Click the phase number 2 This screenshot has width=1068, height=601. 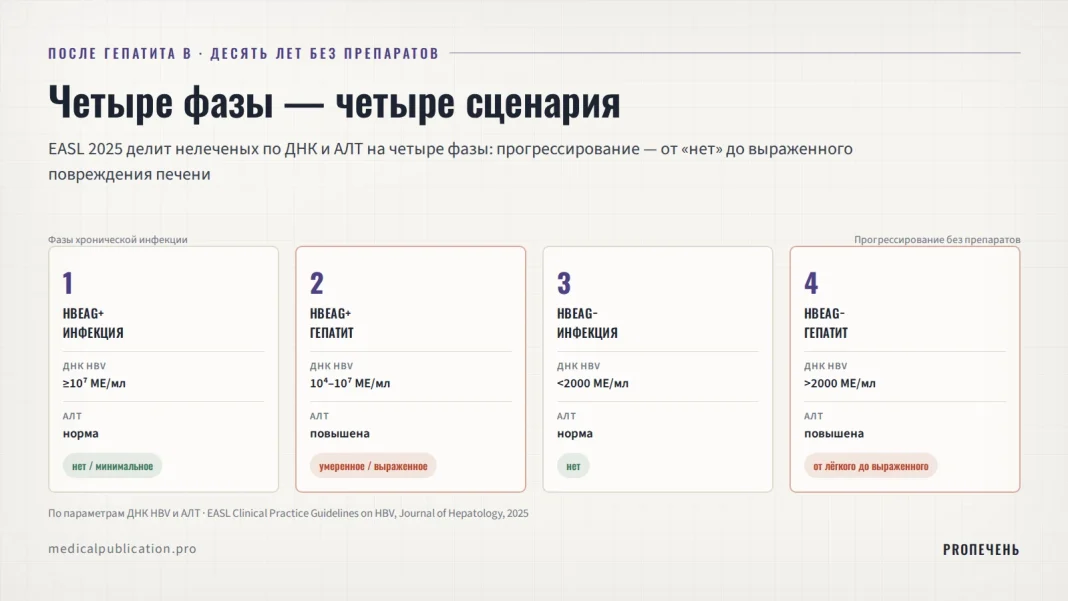tap(317, 283)
